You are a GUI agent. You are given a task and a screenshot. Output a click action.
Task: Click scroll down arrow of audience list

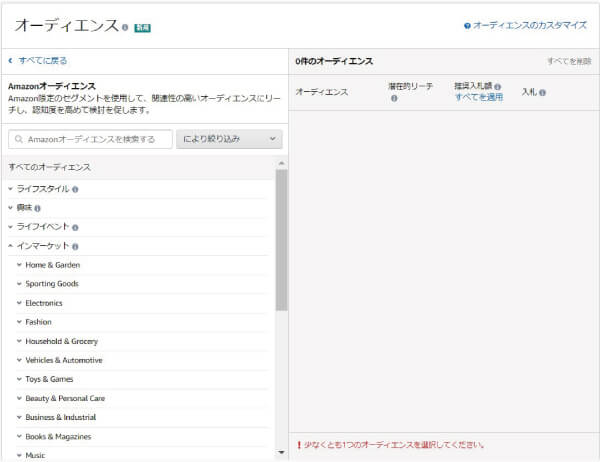pos(282,452)
